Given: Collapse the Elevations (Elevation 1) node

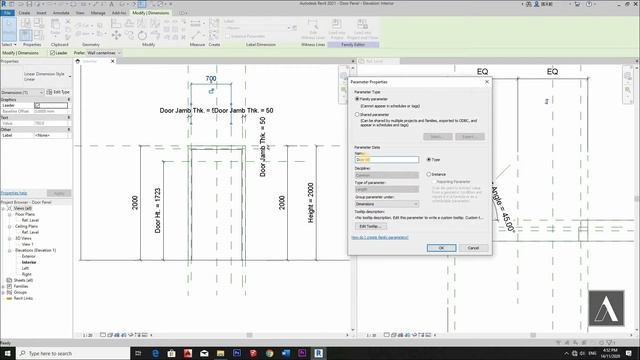Looking at the screenshot, I should click(x=9, y=251).
